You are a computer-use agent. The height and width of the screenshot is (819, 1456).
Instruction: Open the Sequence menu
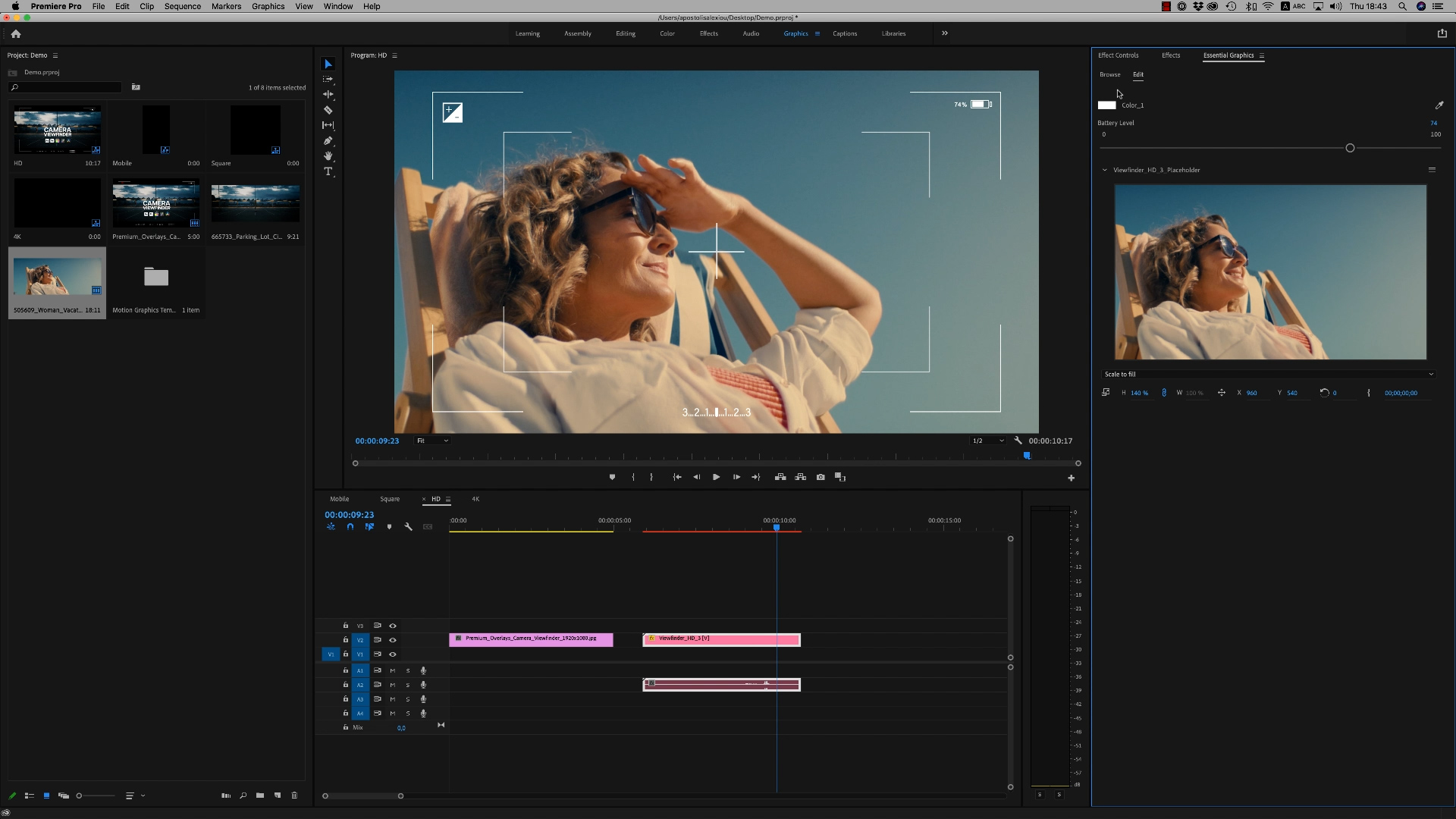coord(182,6)
